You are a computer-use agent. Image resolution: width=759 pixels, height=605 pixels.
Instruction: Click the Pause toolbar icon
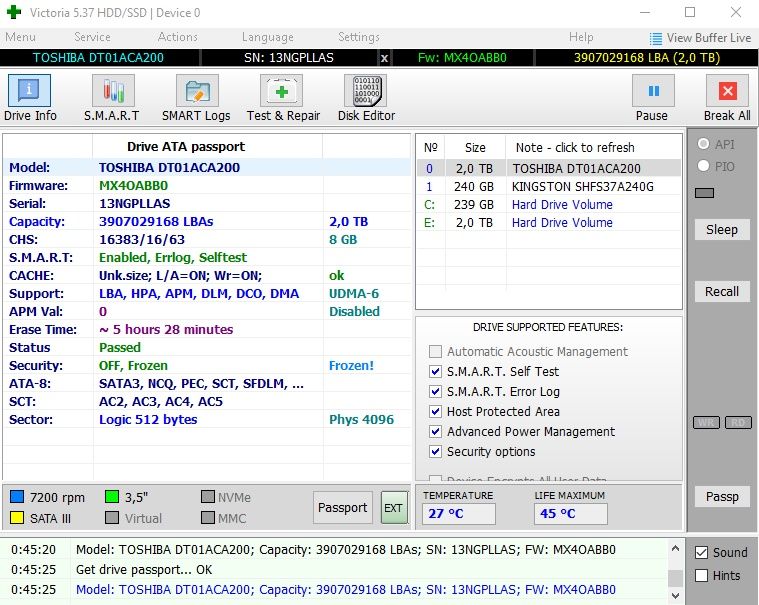(x=653, y=91)
